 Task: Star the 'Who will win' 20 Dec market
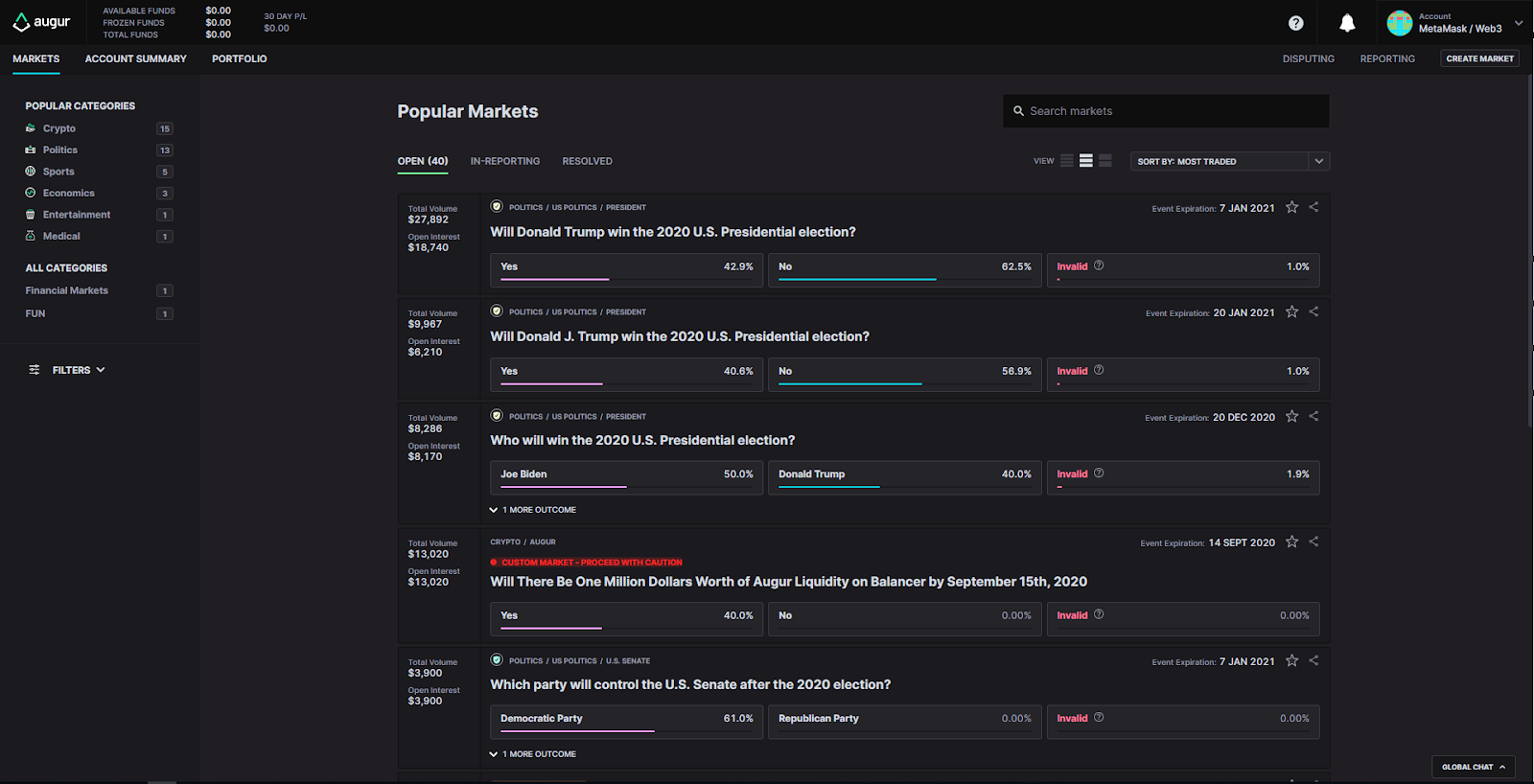click(x=1292, y=416)
